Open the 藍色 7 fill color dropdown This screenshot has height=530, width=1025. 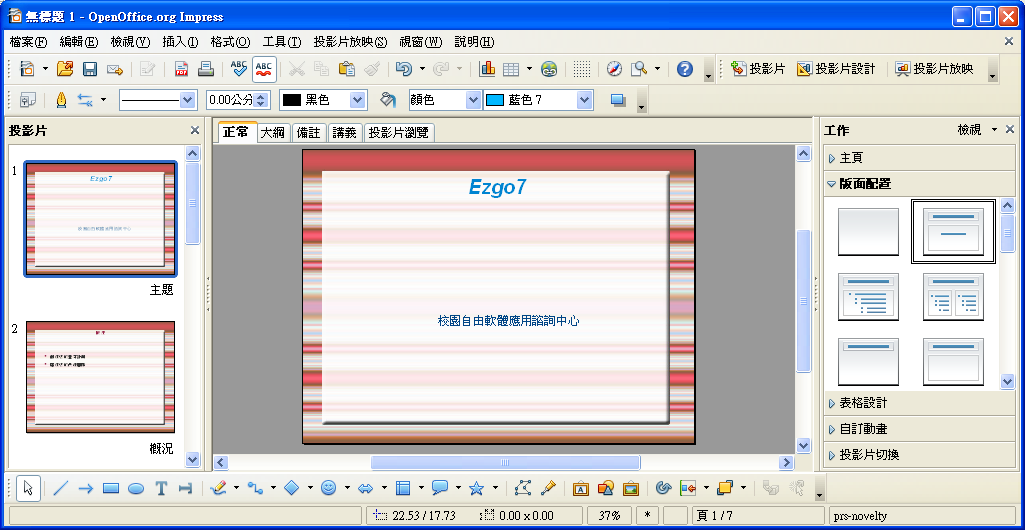coord(584,100)
